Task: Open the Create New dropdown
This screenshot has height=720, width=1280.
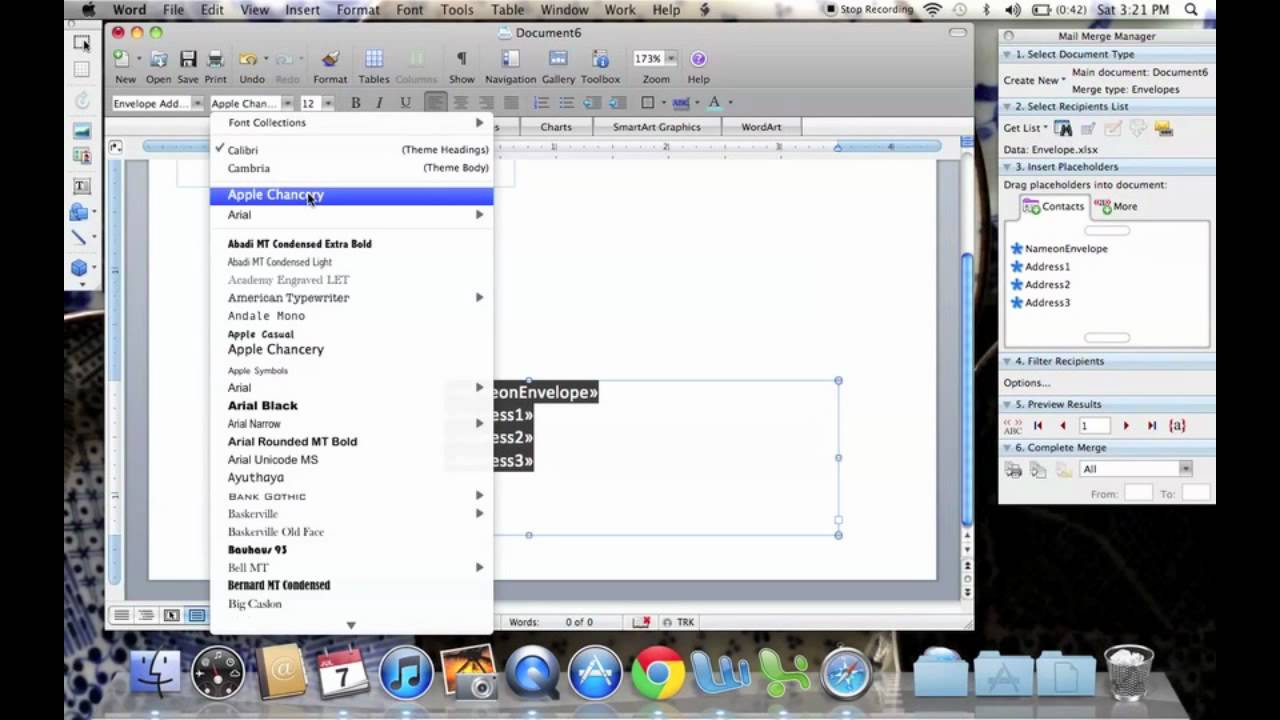Action: (x=1035, y=80)
